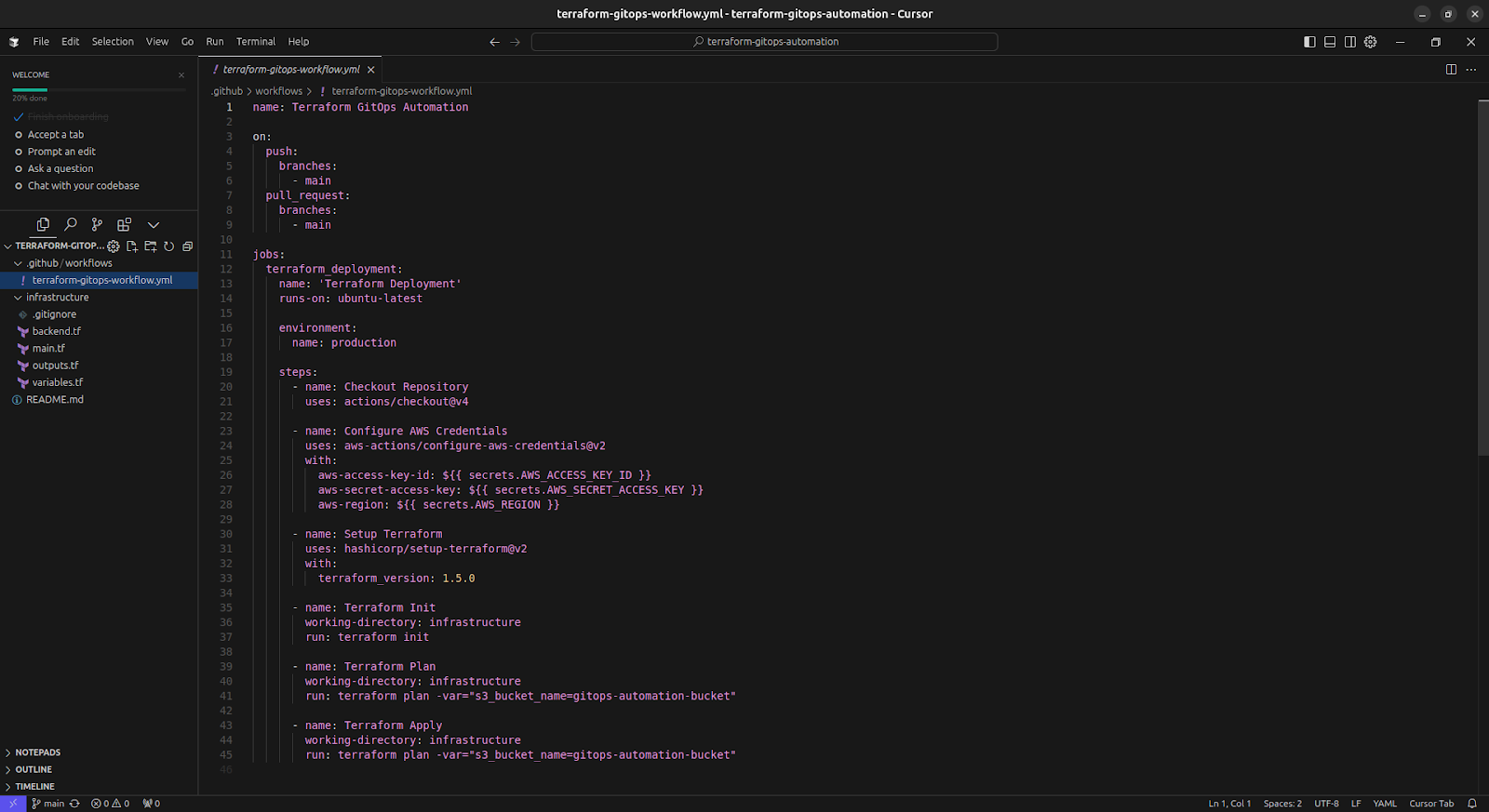Toggle primary side bar visibility
Viewport: 1489px width, 812px height.
tap(1309, 42)
